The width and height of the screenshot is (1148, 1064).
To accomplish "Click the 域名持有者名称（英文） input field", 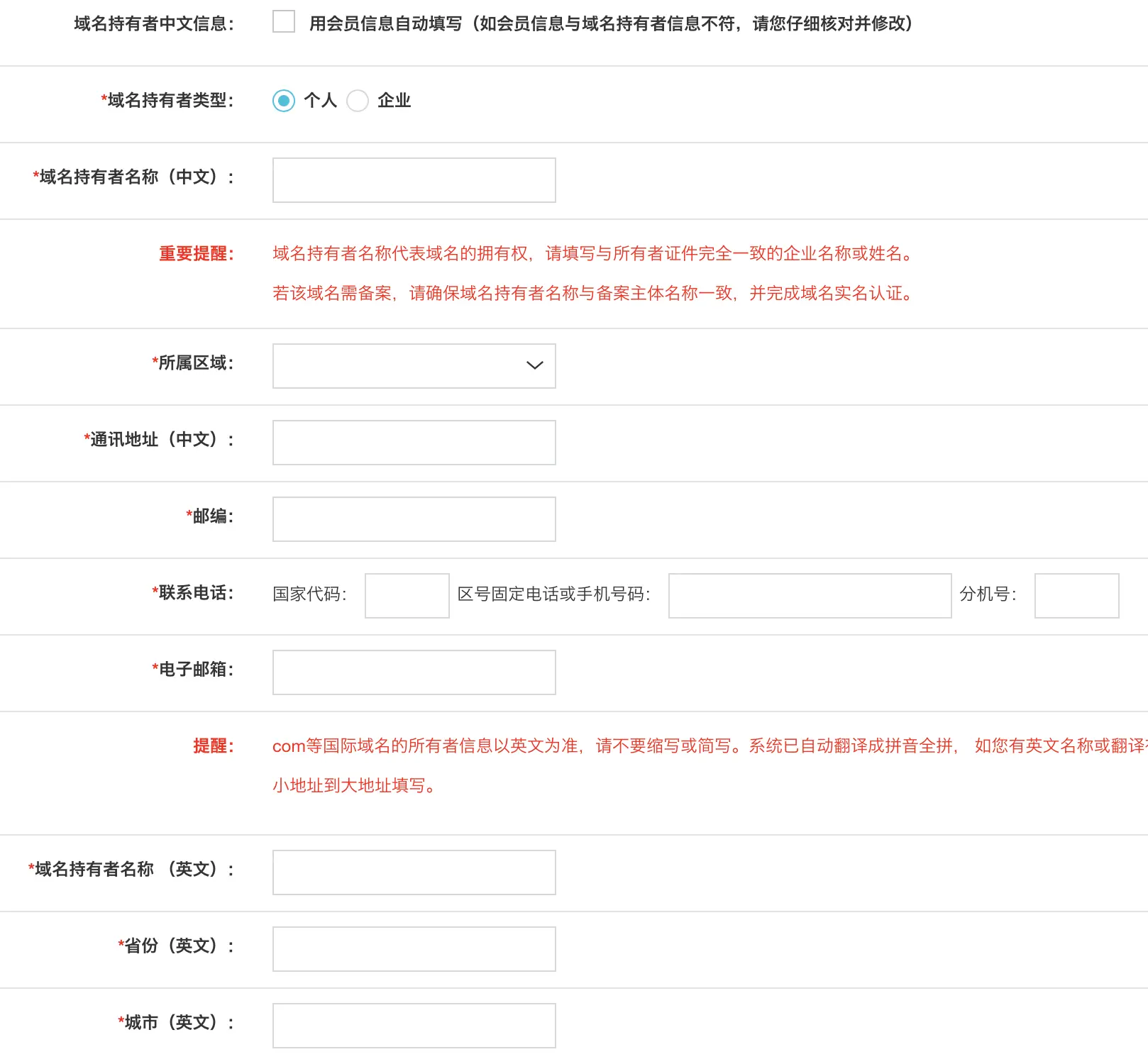I will point(414,872).
